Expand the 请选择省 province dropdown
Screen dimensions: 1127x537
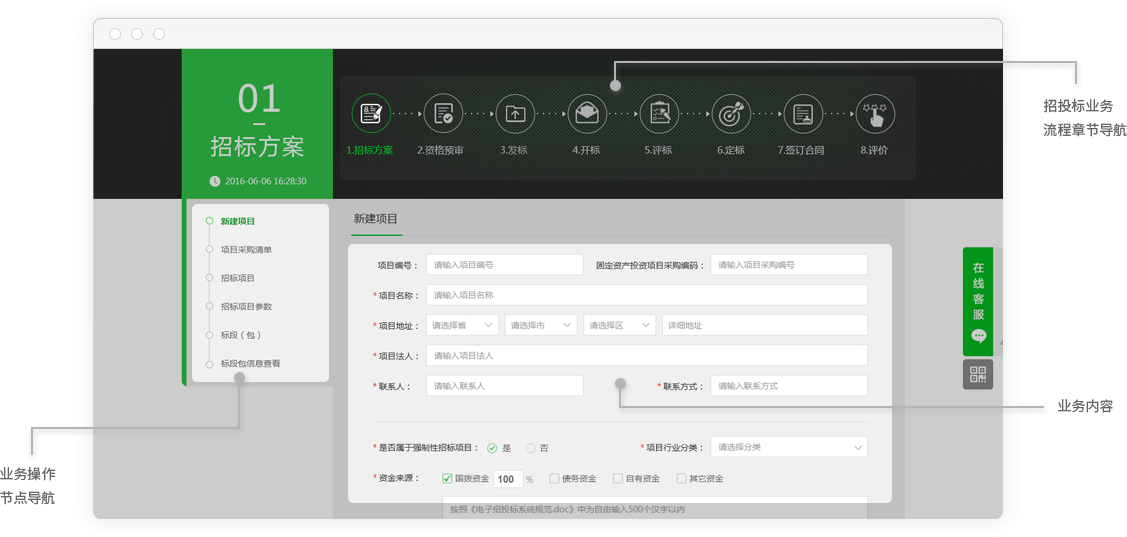tap(462, 326)
